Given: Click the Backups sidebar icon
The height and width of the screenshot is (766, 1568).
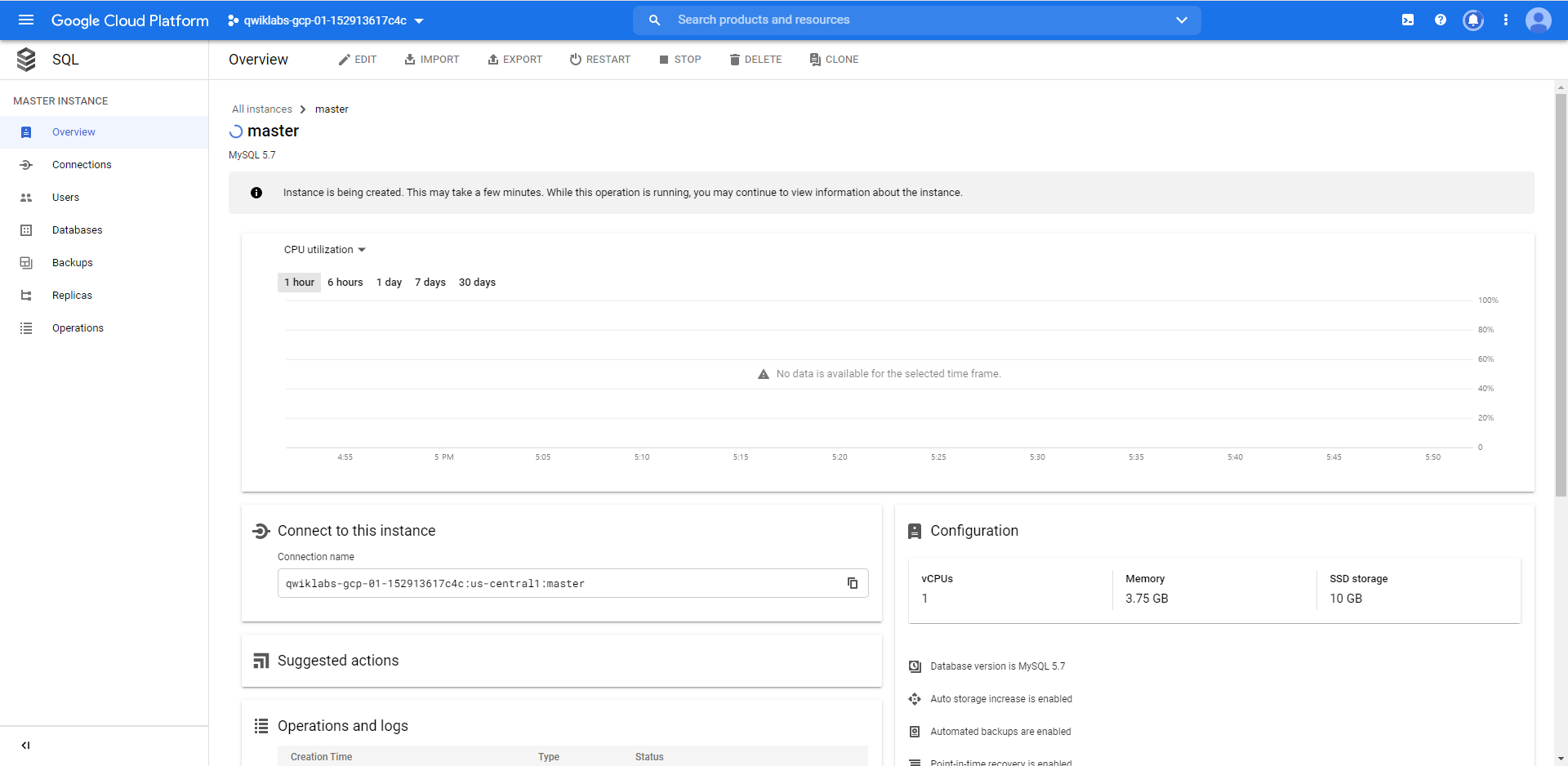Looking at the screenshot, I should point(26,263).
